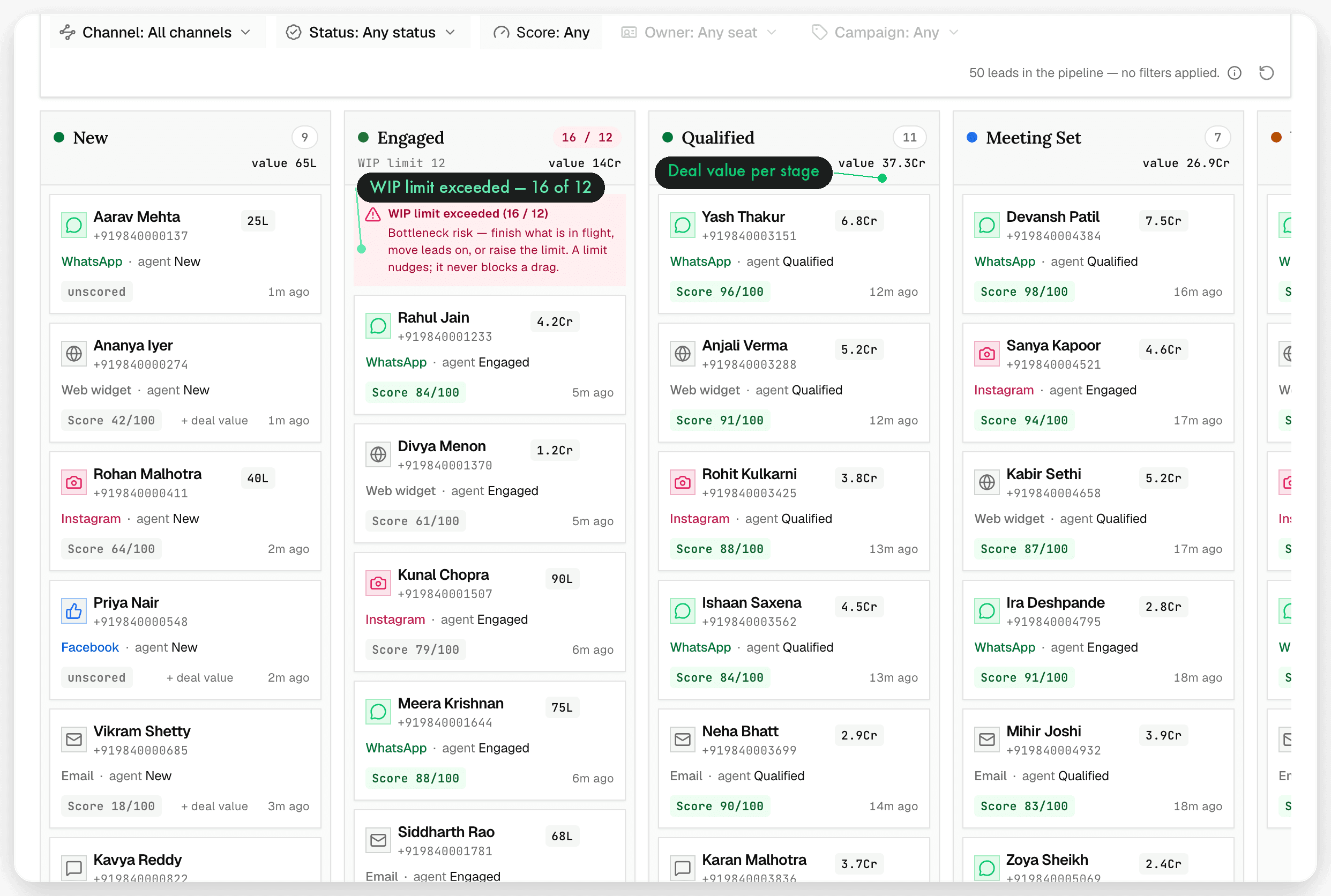Viewport: 1331px width, 896px height.
Task: Click chat icon on Kavya Reddy card
Action: pyautogui.click(x=74, y=868)
